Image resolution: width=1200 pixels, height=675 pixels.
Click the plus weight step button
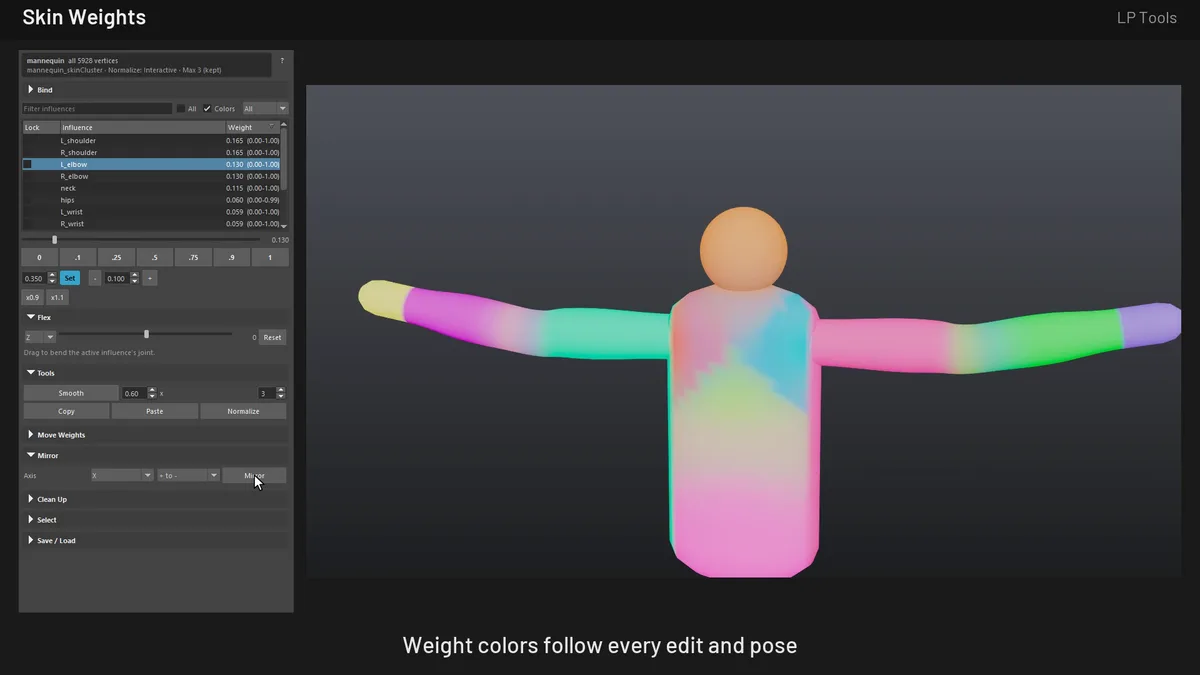[x=150, y=278]
